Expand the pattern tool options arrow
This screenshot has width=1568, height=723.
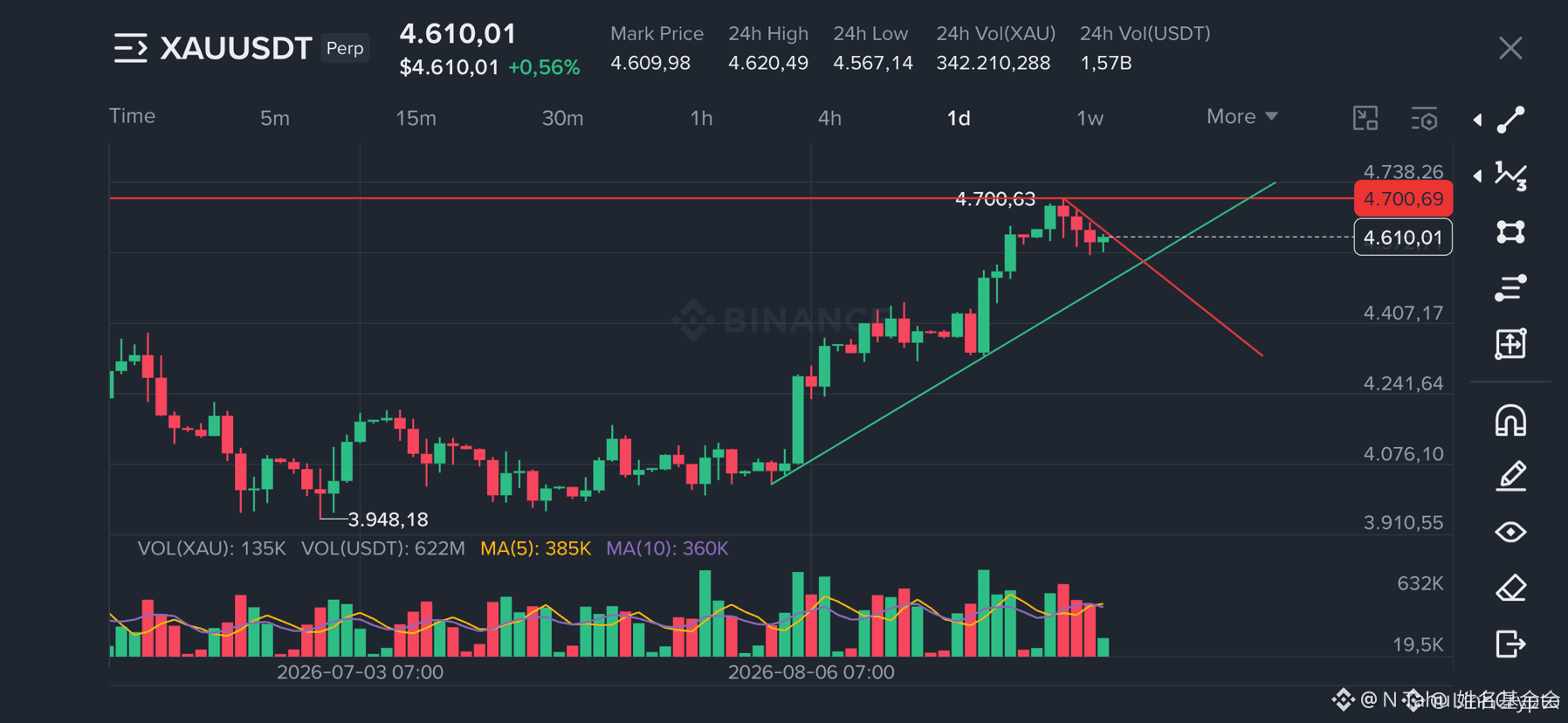point(1477,176)
